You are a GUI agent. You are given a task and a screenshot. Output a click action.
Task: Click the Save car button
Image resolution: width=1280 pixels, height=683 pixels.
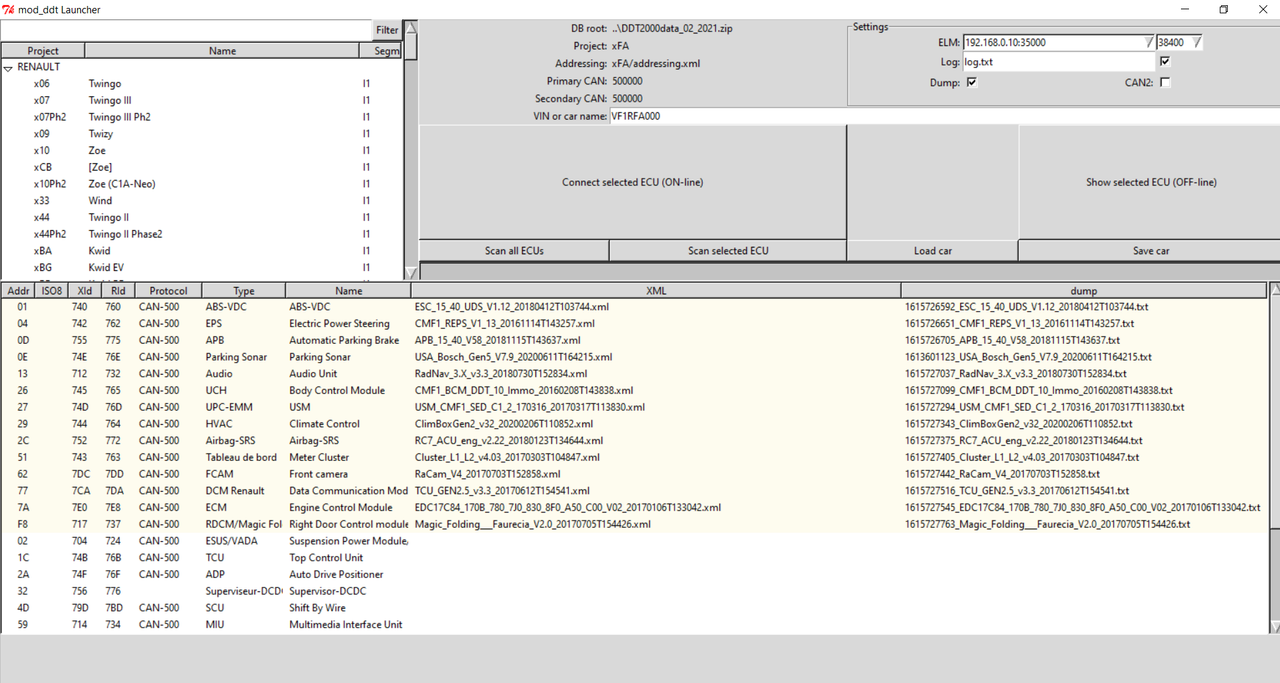point(1150,251)
